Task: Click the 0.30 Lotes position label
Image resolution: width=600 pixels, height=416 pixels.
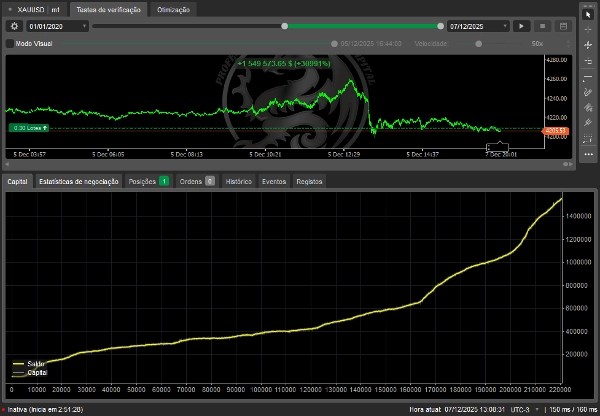Action: click(29, 128)
